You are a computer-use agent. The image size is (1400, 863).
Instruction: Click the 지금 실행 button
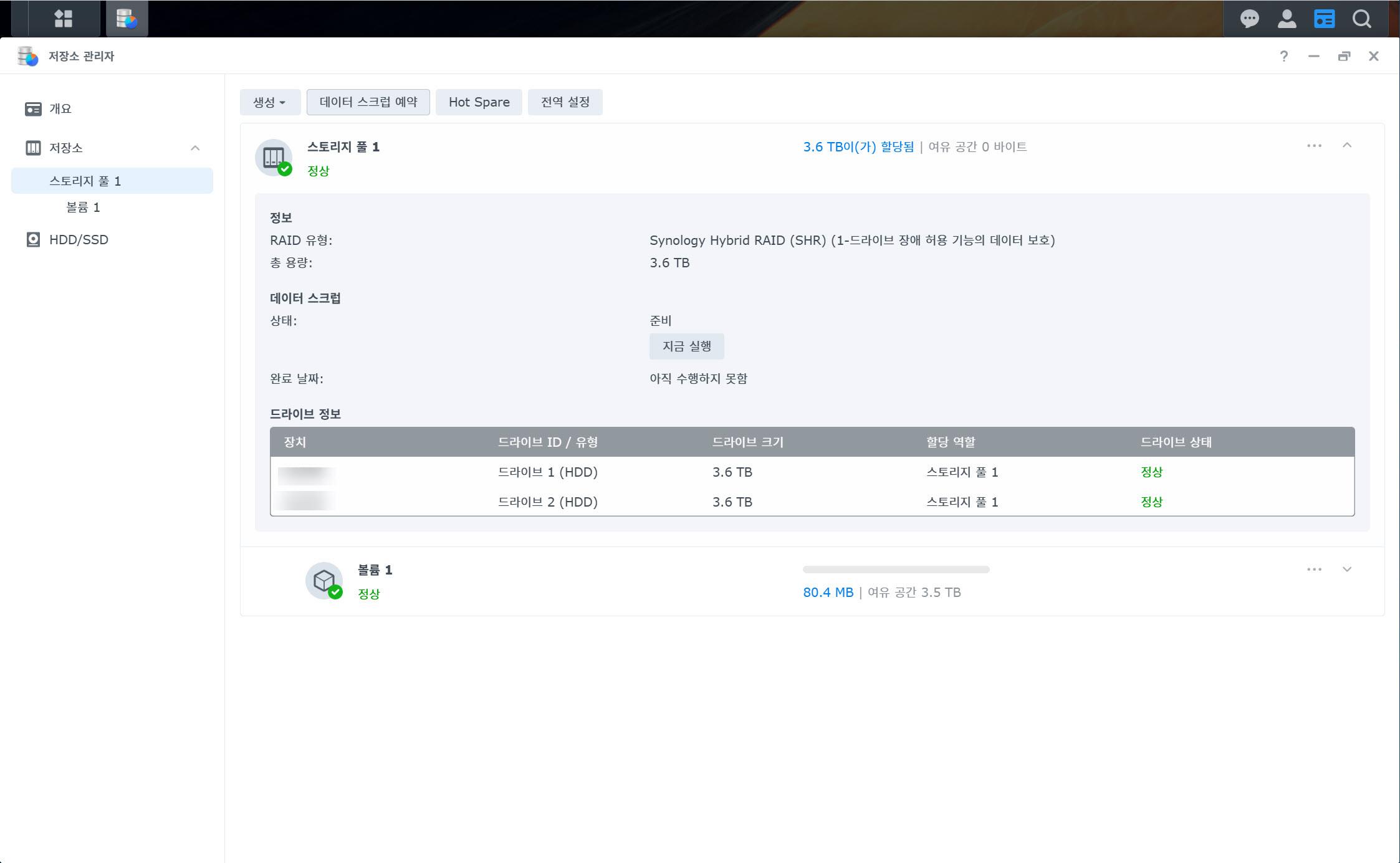pos(686,346)
